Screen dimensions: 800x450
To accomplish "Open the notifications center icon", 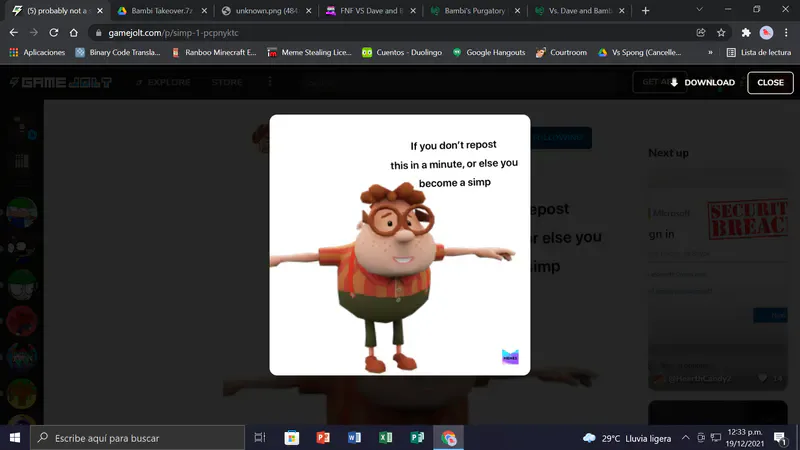I will tap(780, 438).
